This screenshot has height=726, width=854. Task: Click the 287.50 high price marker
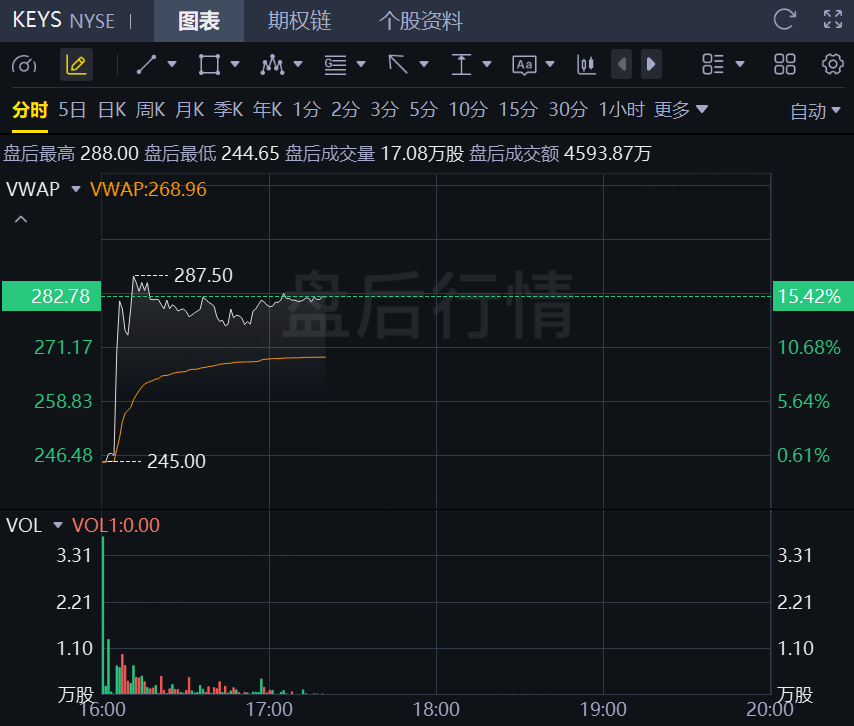pyautogui.click(x=203, y=275)
